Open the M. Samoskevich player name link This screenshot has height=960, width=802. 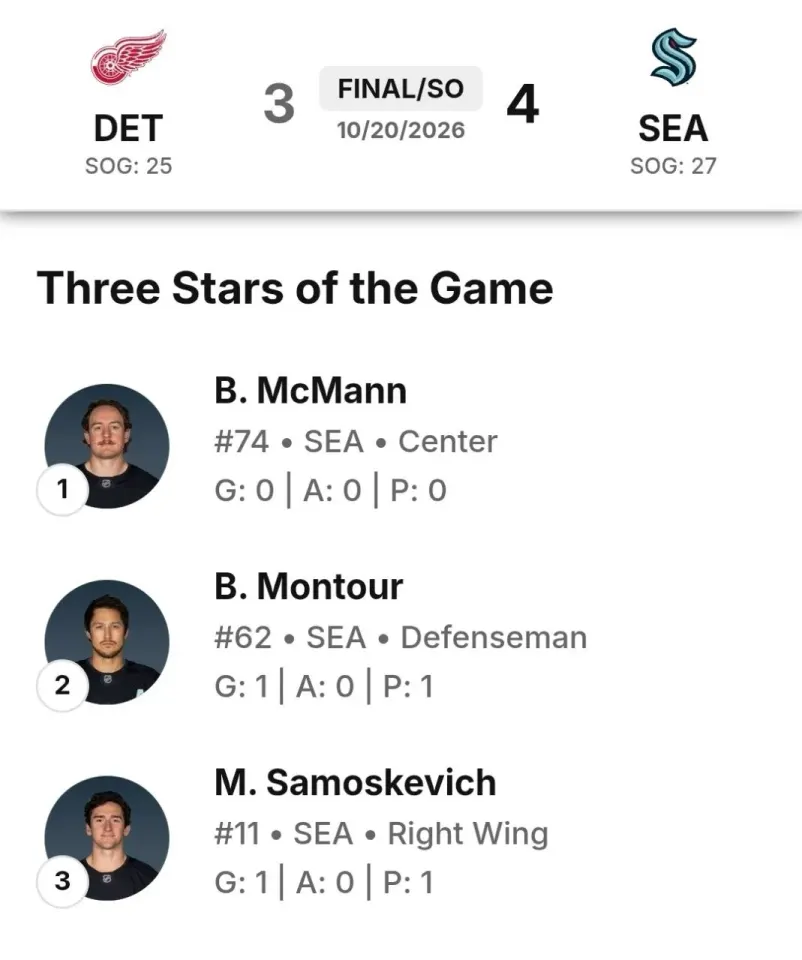tap(355, 782)
